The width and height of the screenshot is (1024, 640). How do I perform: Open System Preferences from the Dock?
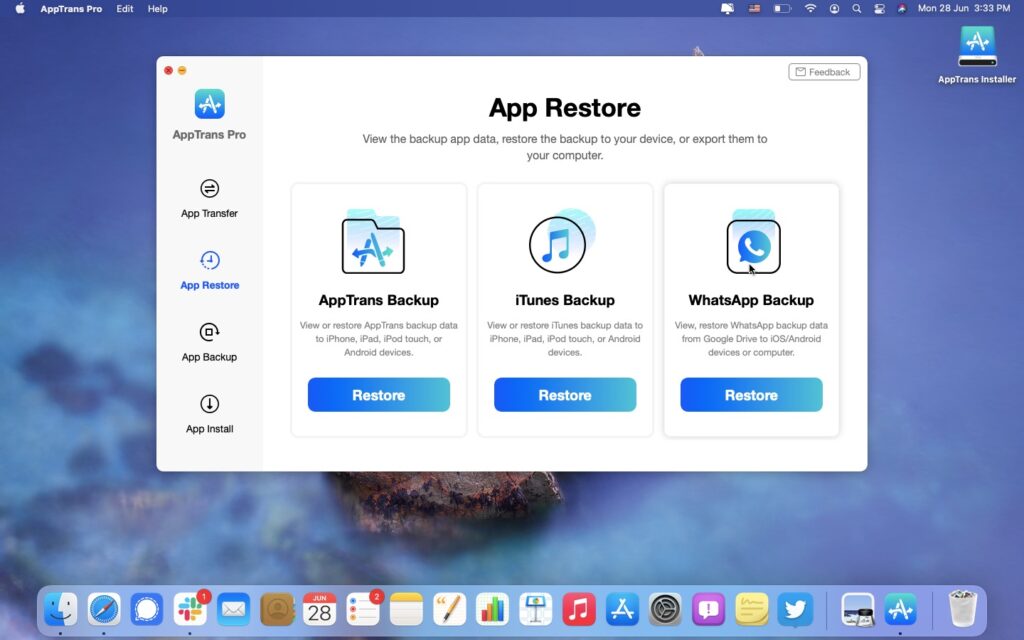point(664,608)
